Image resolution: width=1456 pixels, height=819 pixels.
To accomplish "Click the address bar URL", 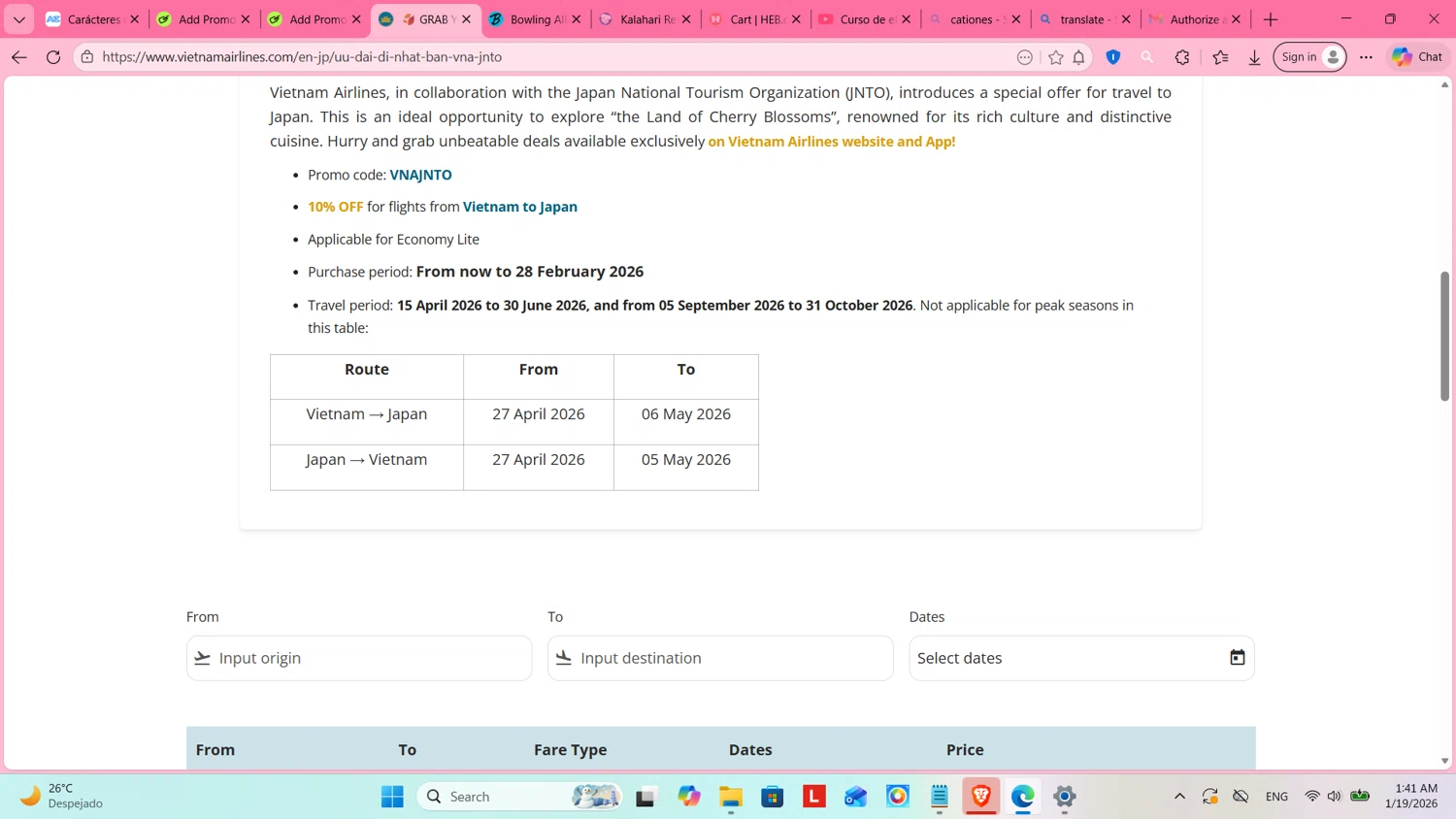I will tap(302, 57).
